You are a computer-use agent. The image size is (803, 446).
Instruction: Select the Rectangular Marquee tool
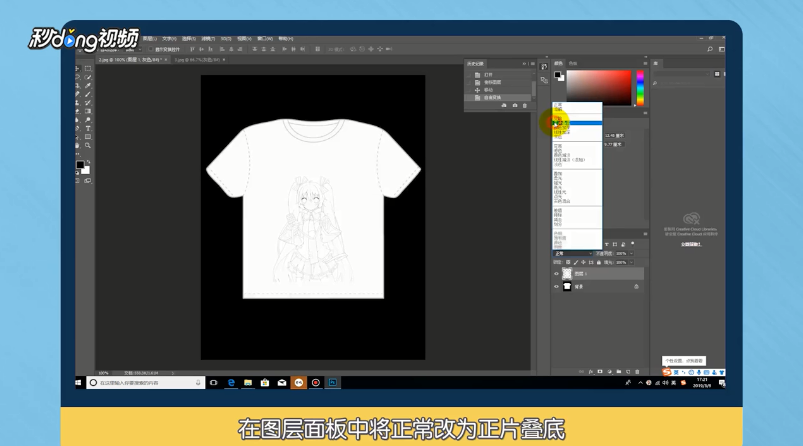(88, 68)
